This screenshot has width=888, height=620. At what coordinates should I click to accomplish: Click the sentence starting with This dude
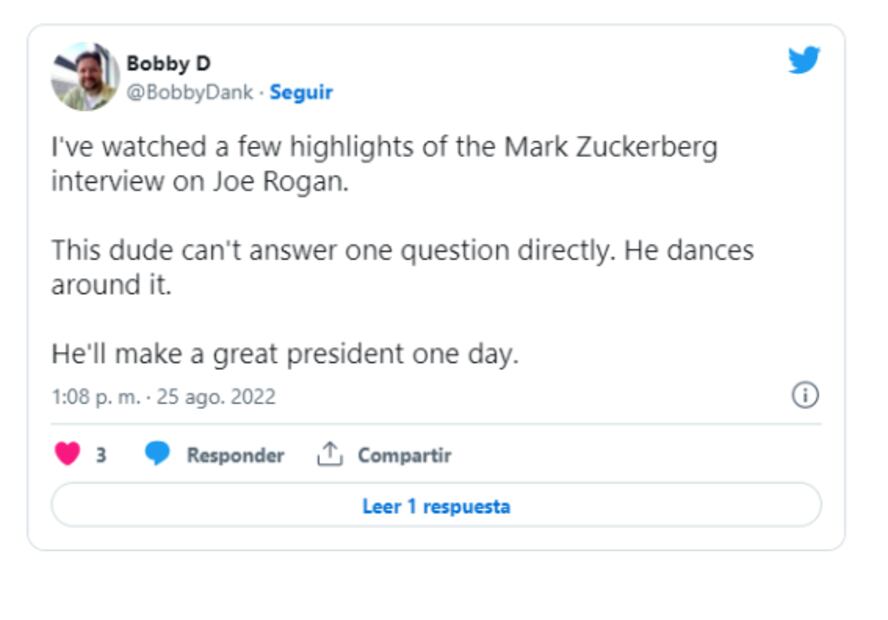400,250
